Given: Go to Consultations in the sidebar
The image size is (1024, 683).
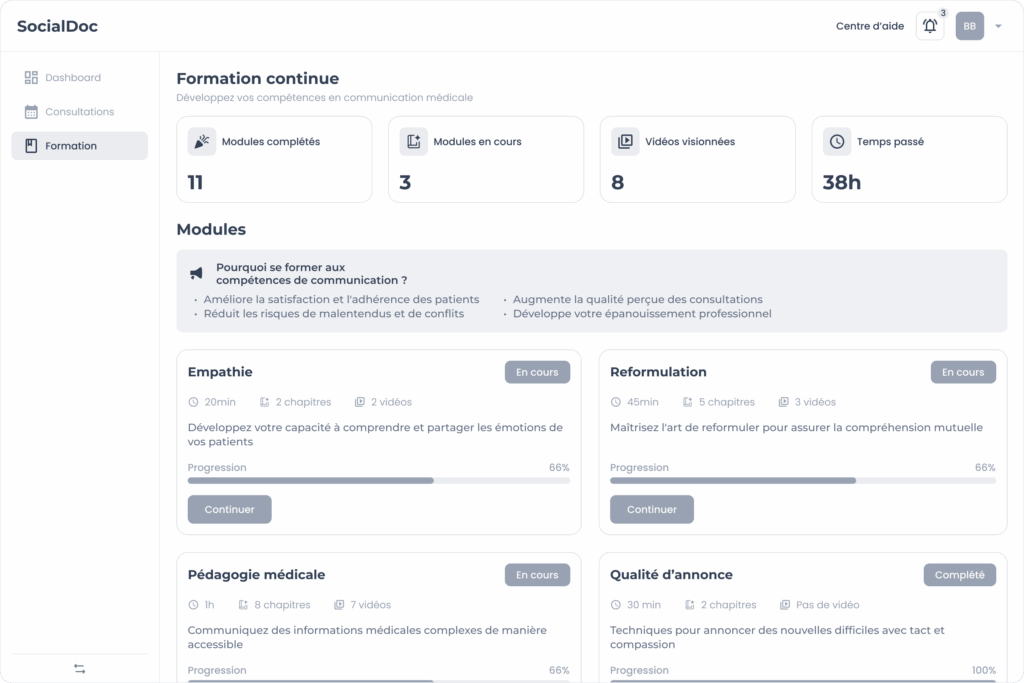Looking at the screenshot, I should [x=79, y=112].
